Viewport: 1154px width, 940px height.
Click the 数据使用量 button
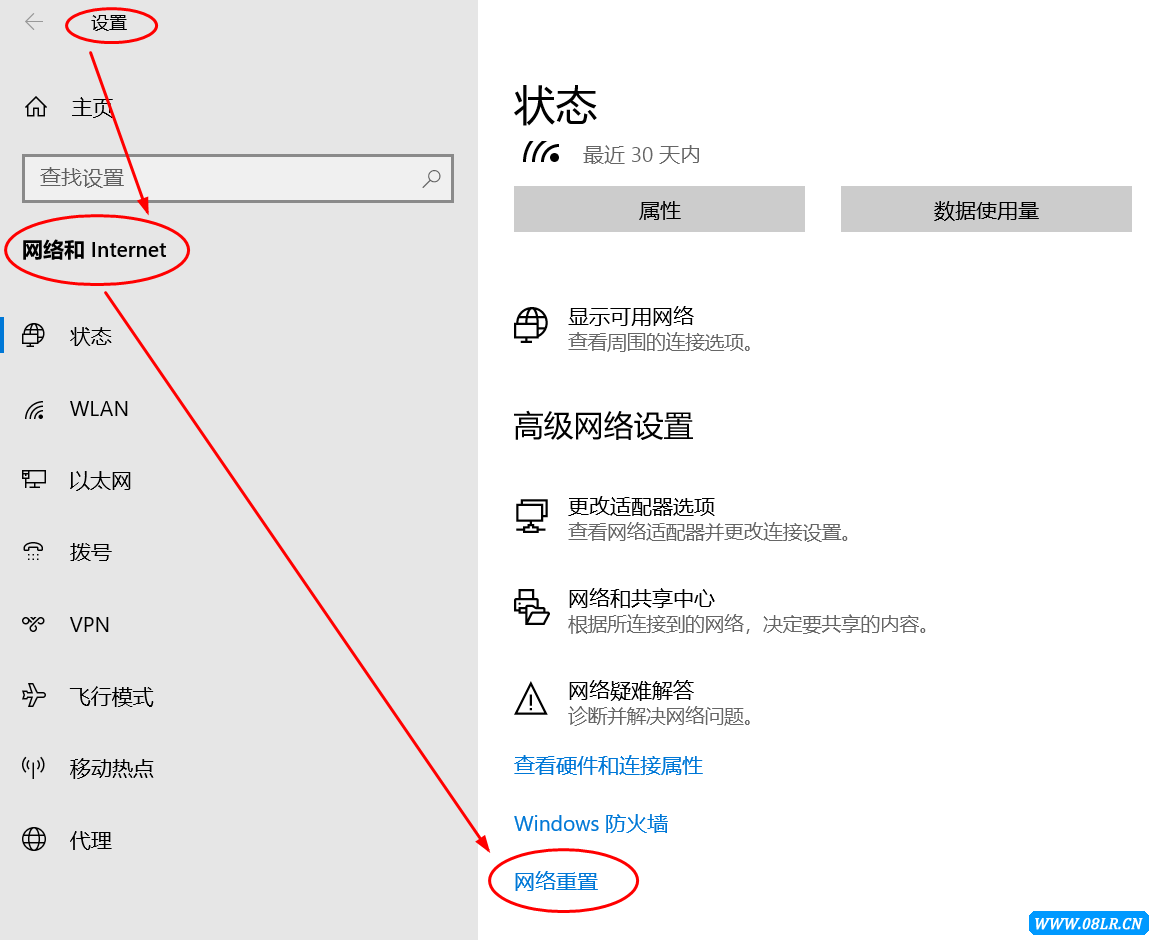pos(986,209)
